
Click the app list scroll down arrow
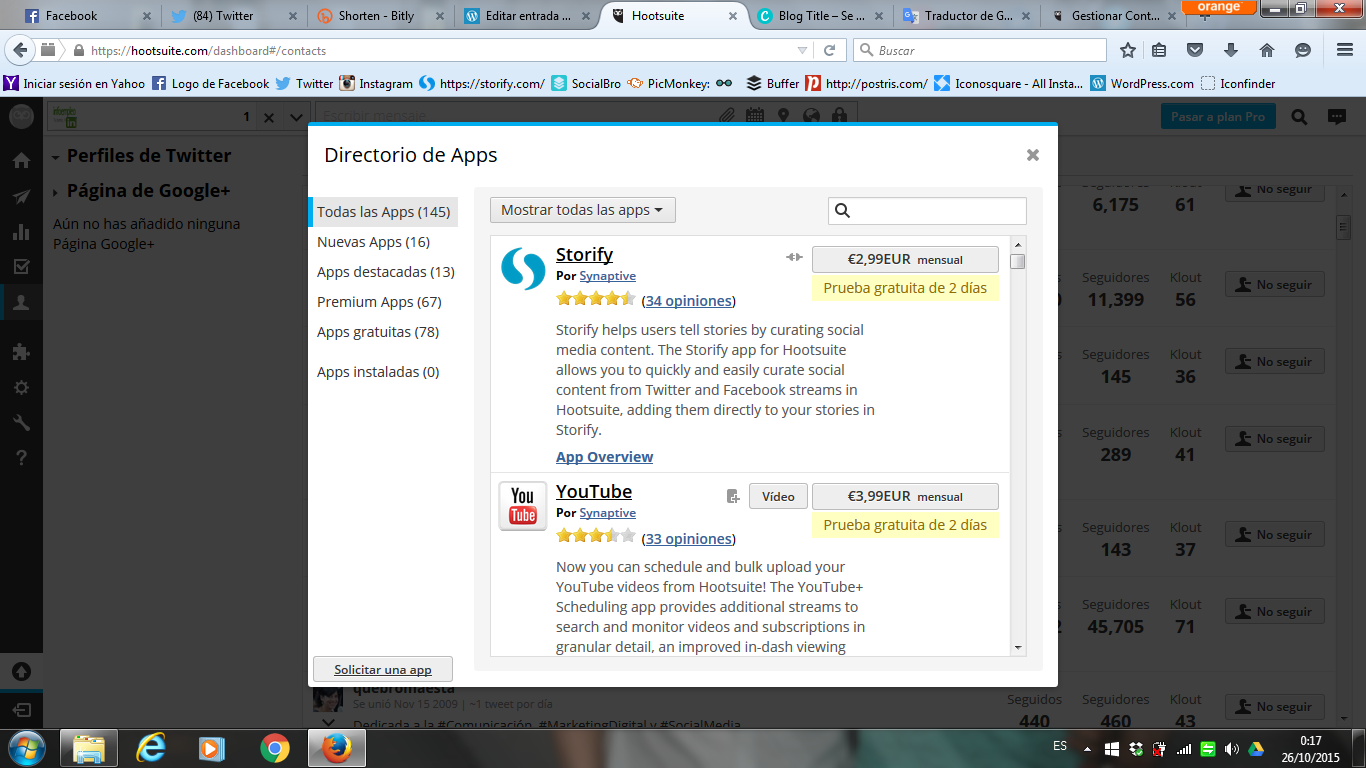[1018, 648]
